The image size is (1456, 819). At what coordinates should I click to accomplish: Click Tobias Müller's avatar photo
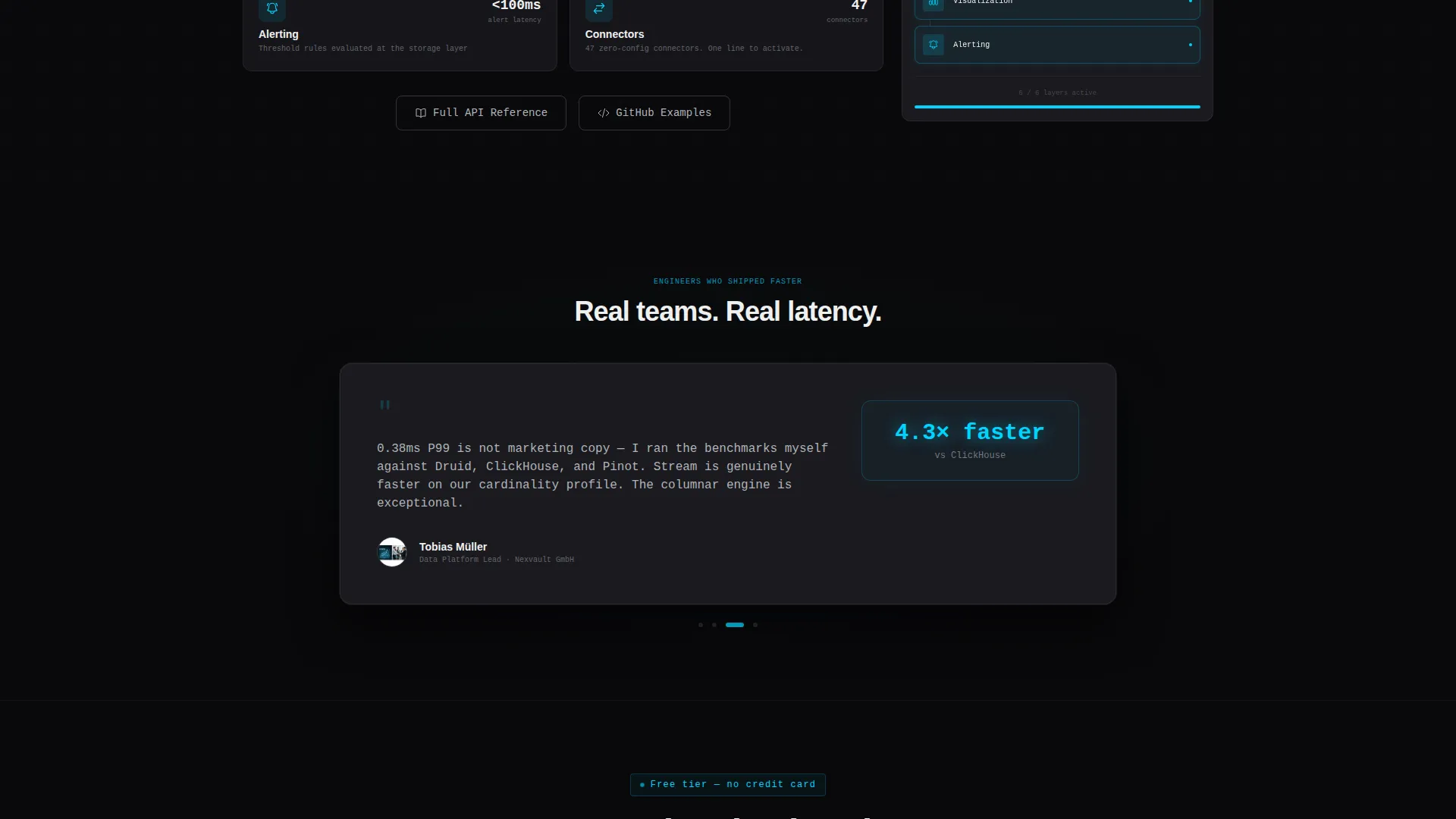click(392, 552)
